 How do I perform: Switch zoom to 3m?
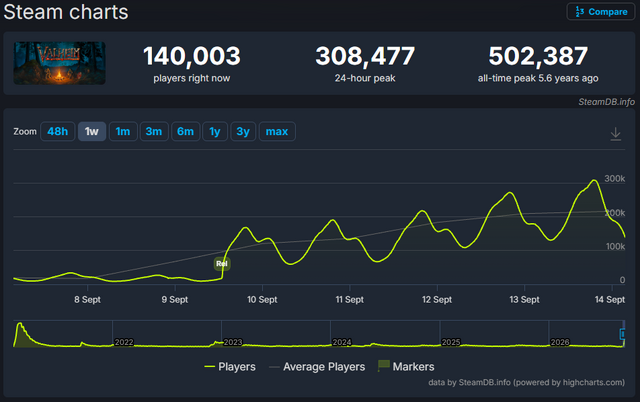[154, 131]
